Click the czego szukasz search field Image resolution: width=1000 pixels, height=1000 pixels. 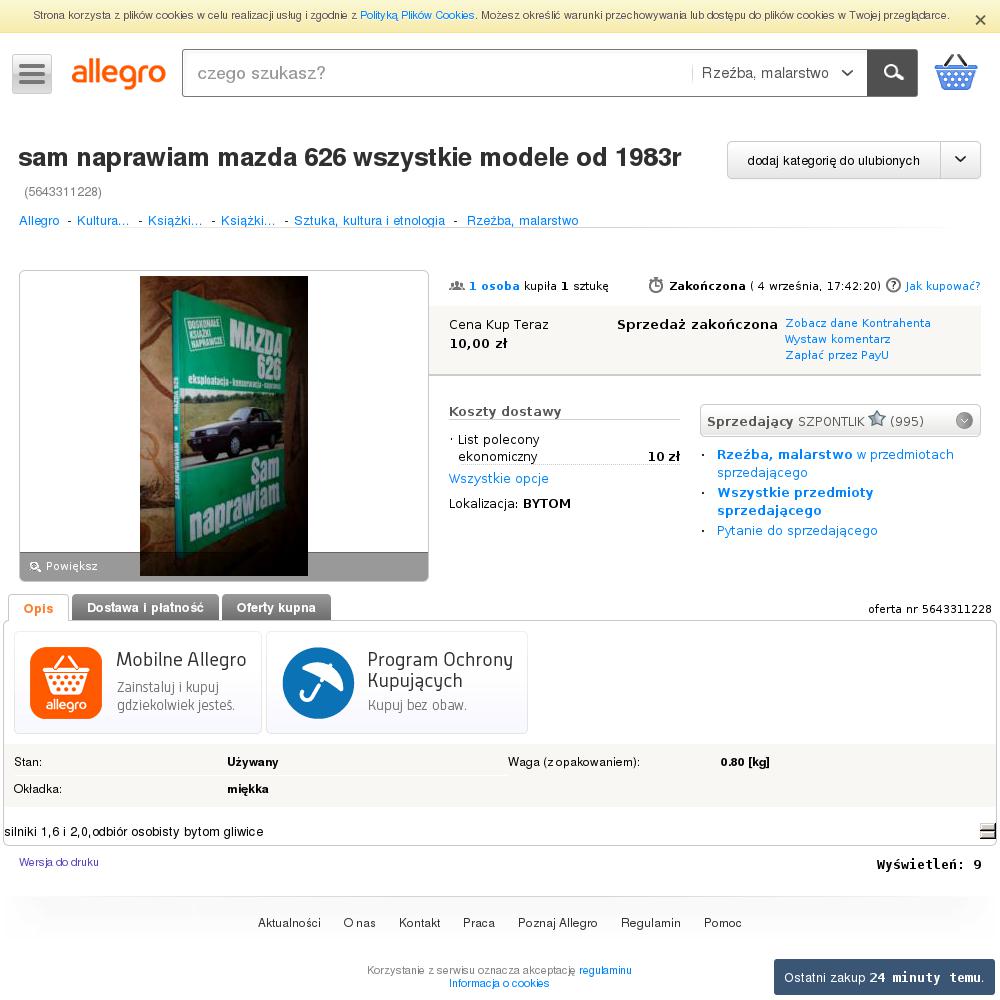(437, 73)
